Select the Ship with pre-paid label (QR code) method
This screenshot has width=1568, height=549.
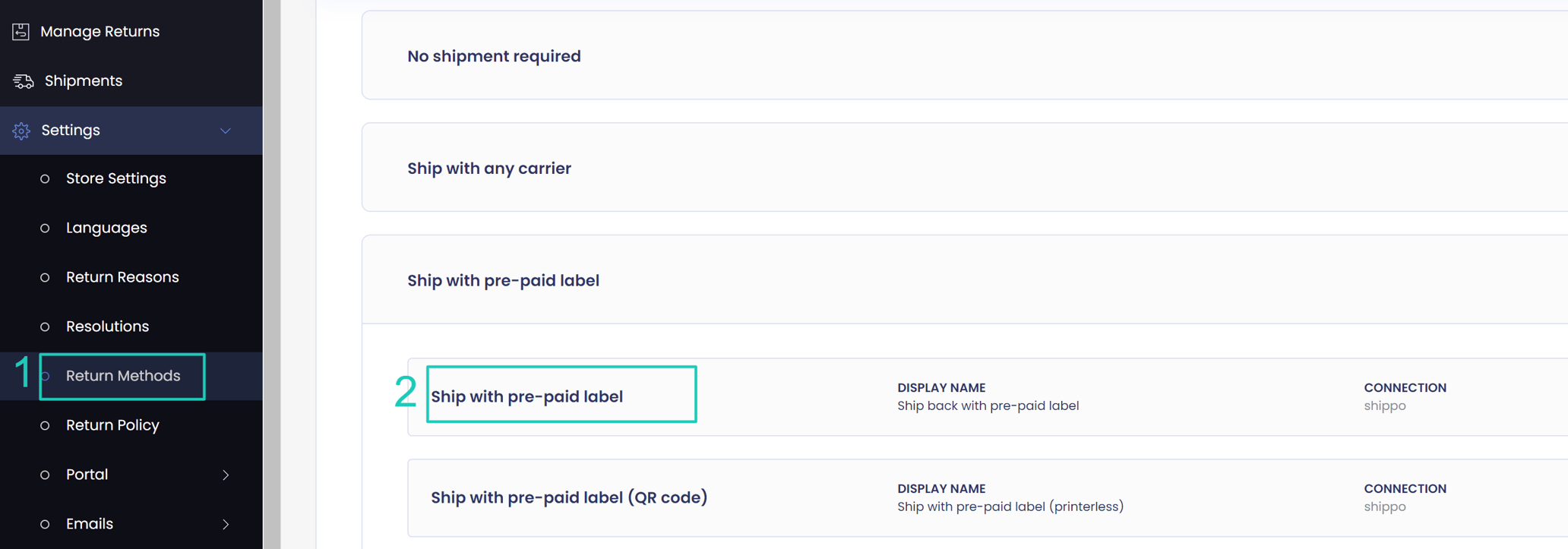(569, 497)
